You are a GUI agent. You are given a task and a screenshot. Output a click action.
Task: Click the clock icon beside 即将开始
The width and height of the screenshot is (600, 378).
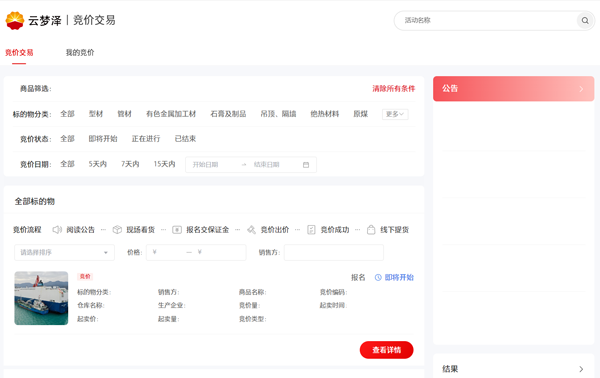click(x=378, y=277)
